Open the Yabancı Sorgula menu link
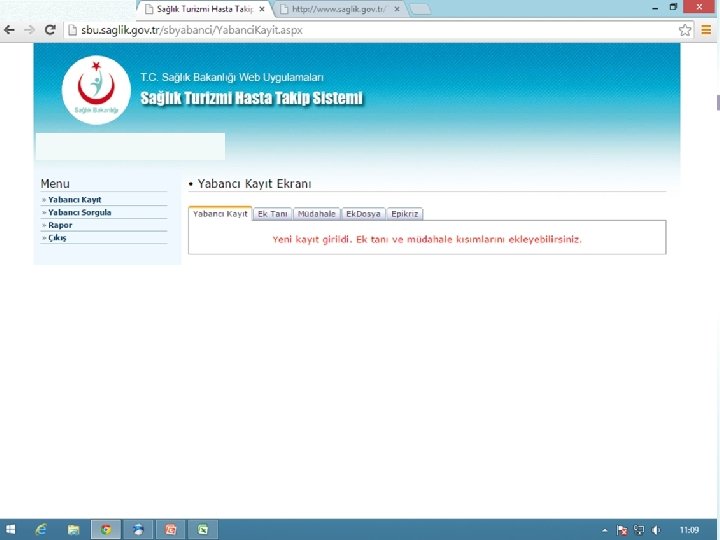 pyautogui.click(x=79, y=213)
